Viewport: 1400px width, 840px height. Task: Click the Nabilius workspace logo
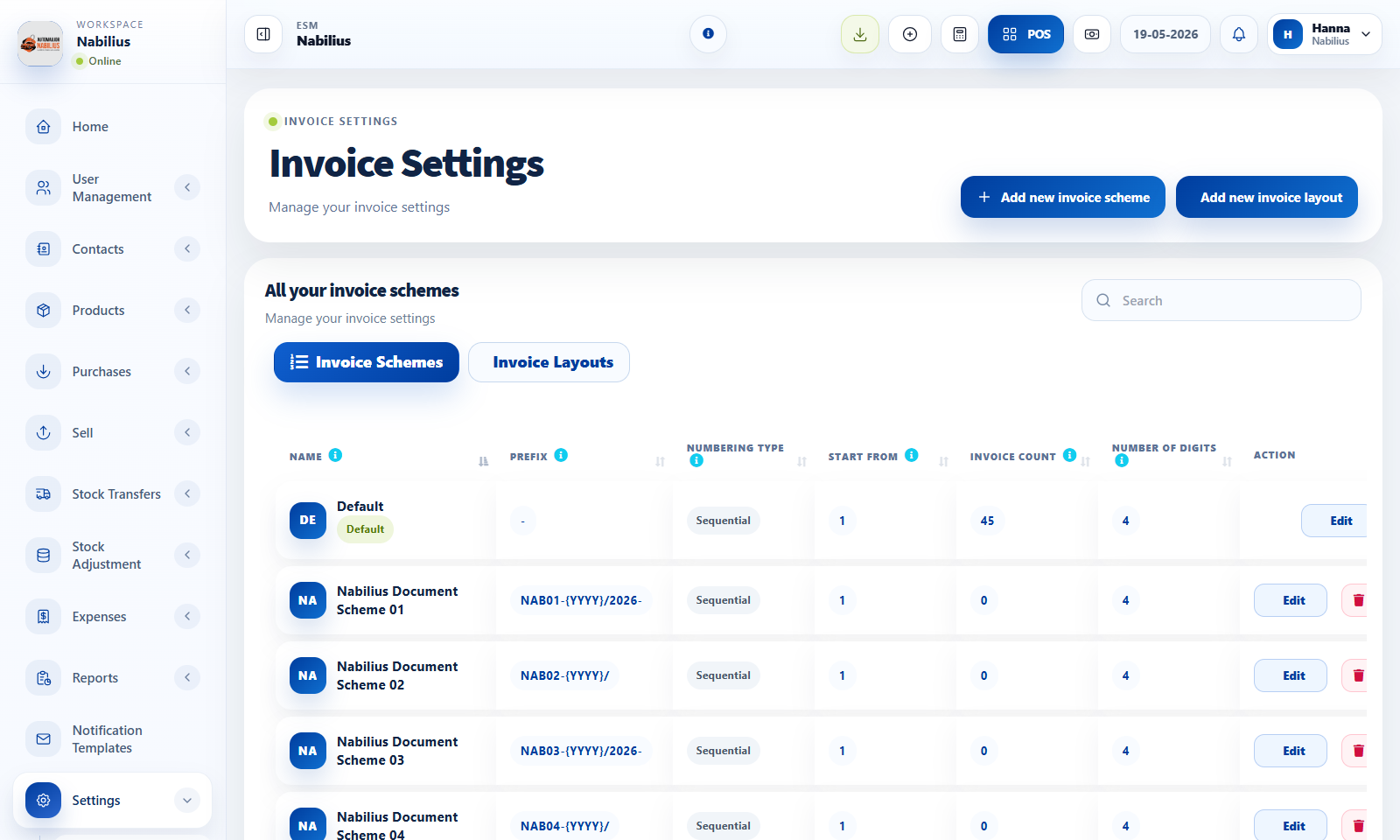pos(40,43)
